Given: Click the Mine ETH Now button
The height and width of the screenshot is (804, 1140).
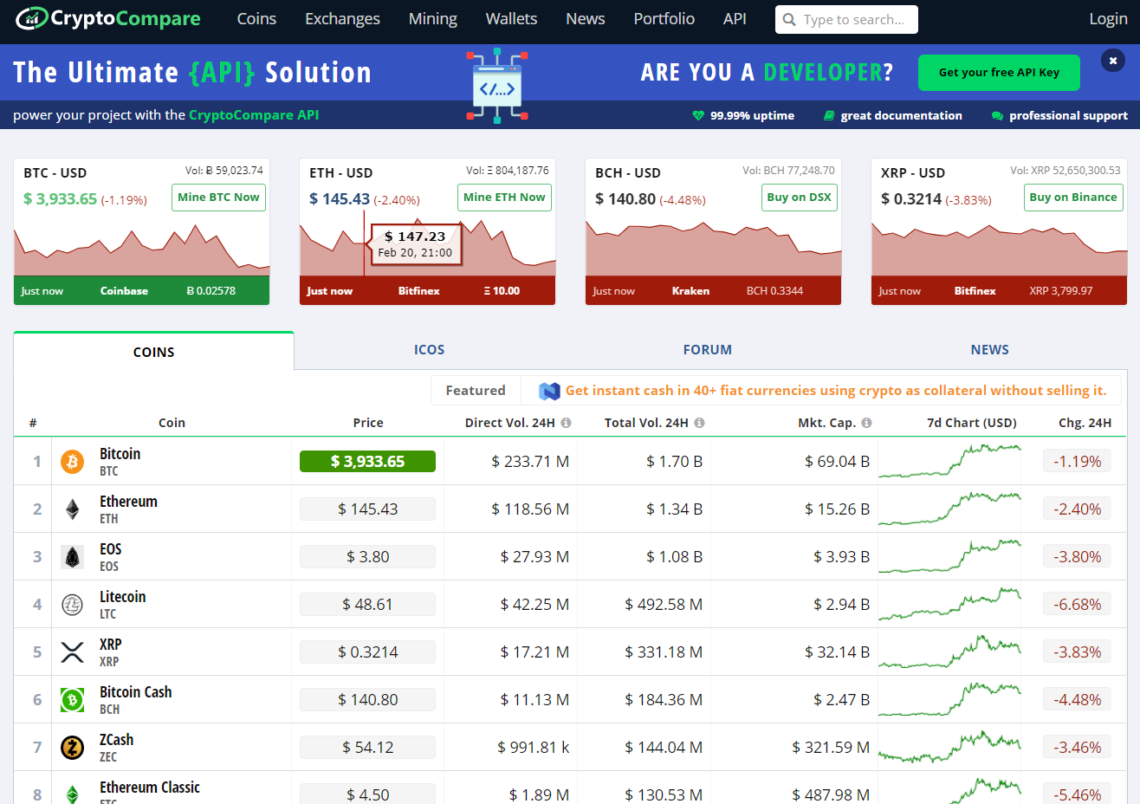Looking at the screenshot, I should pyautogui.click(x=504, y=197).
